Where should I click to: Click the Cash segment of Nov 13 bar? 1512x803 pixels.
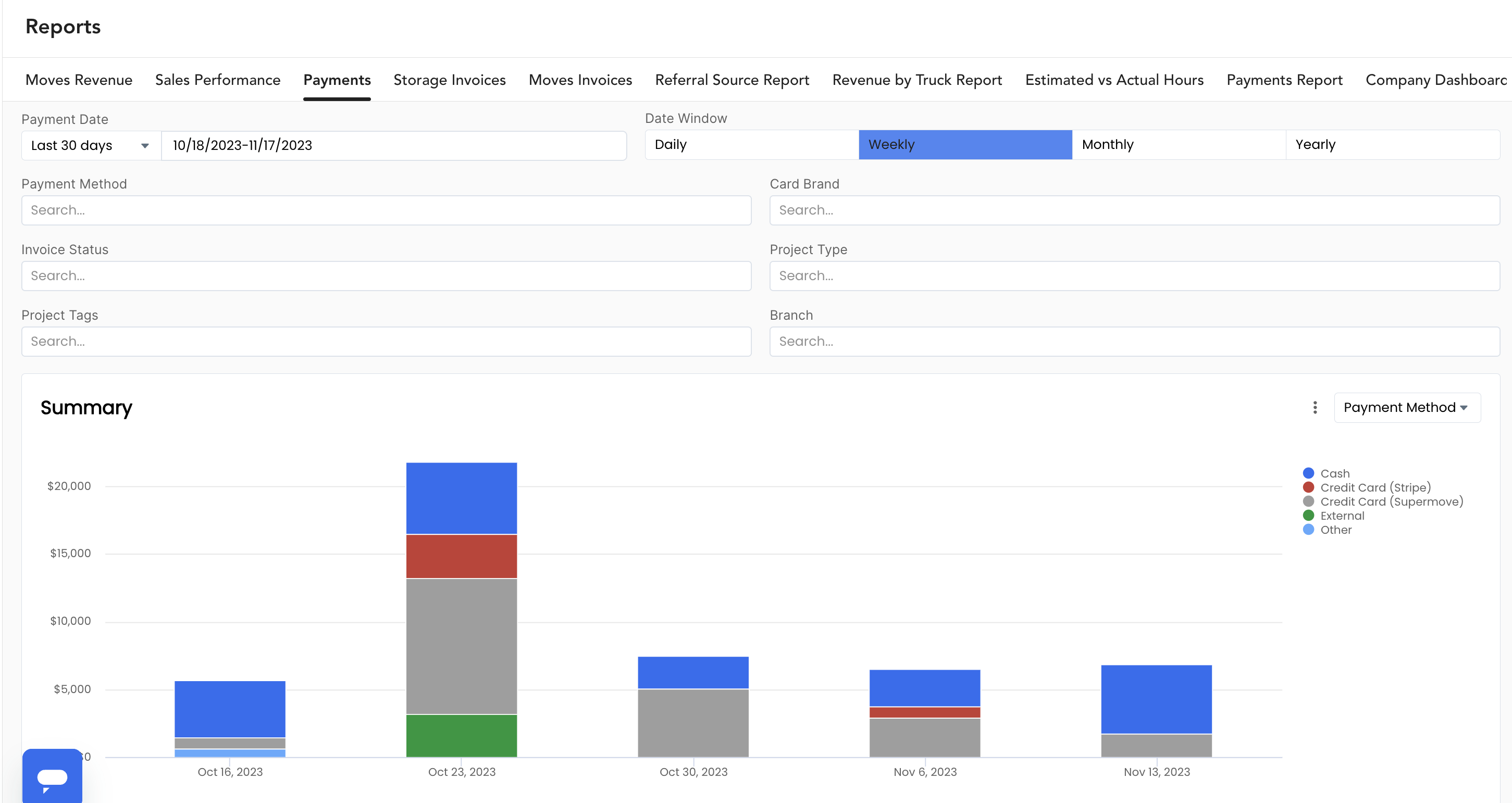click(1156, 699)
